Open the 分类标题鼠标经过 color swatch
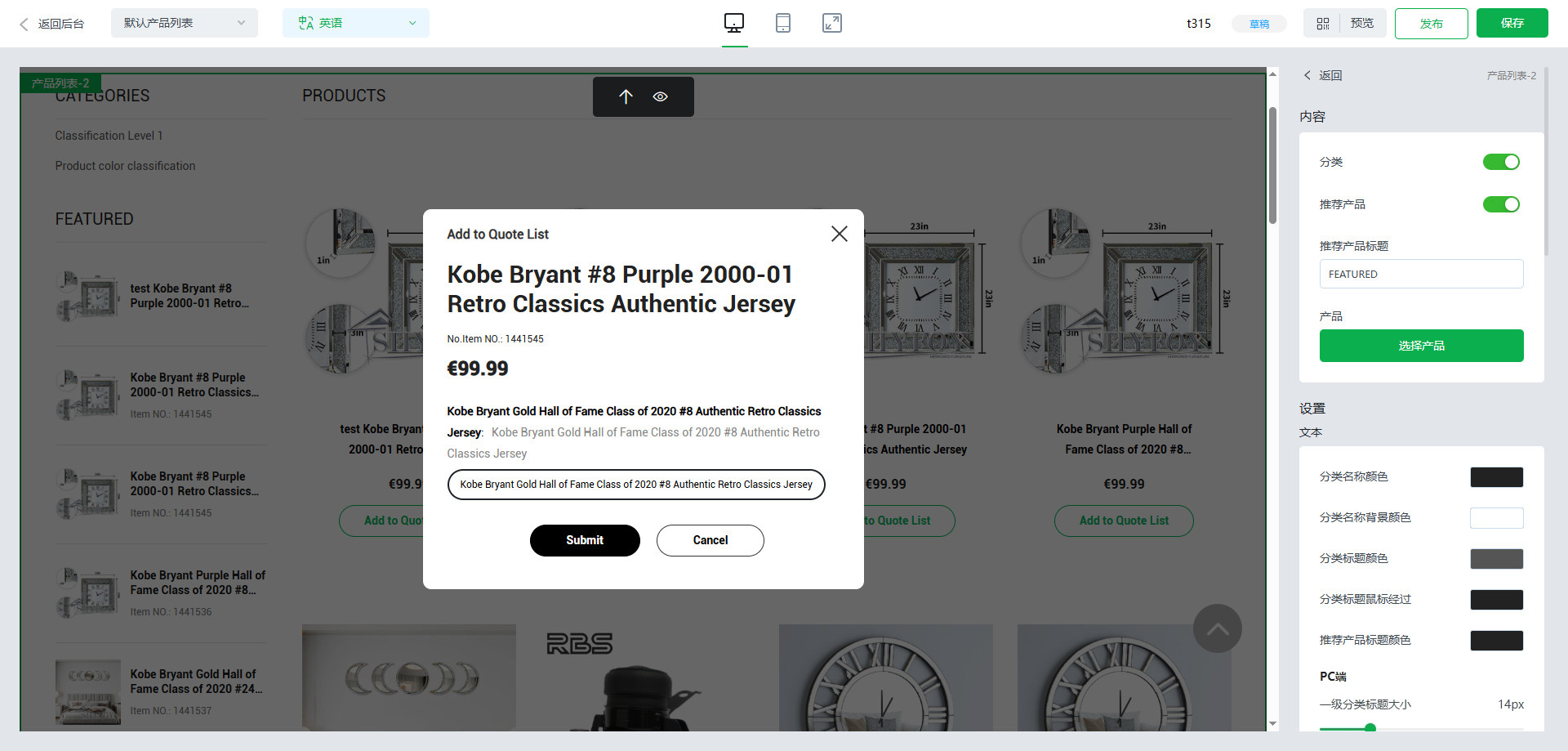Viewport: 1568px width, 751px height. click(1497, 600)
